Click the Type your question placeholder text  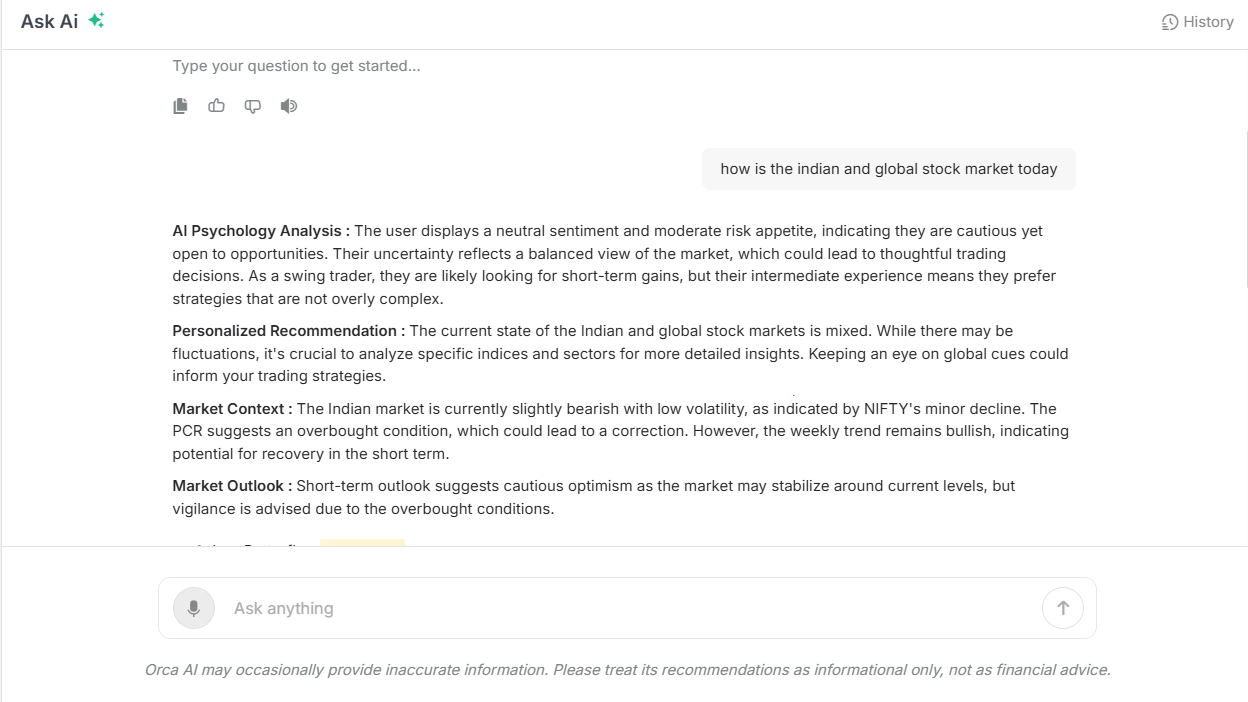click(296, 66)
